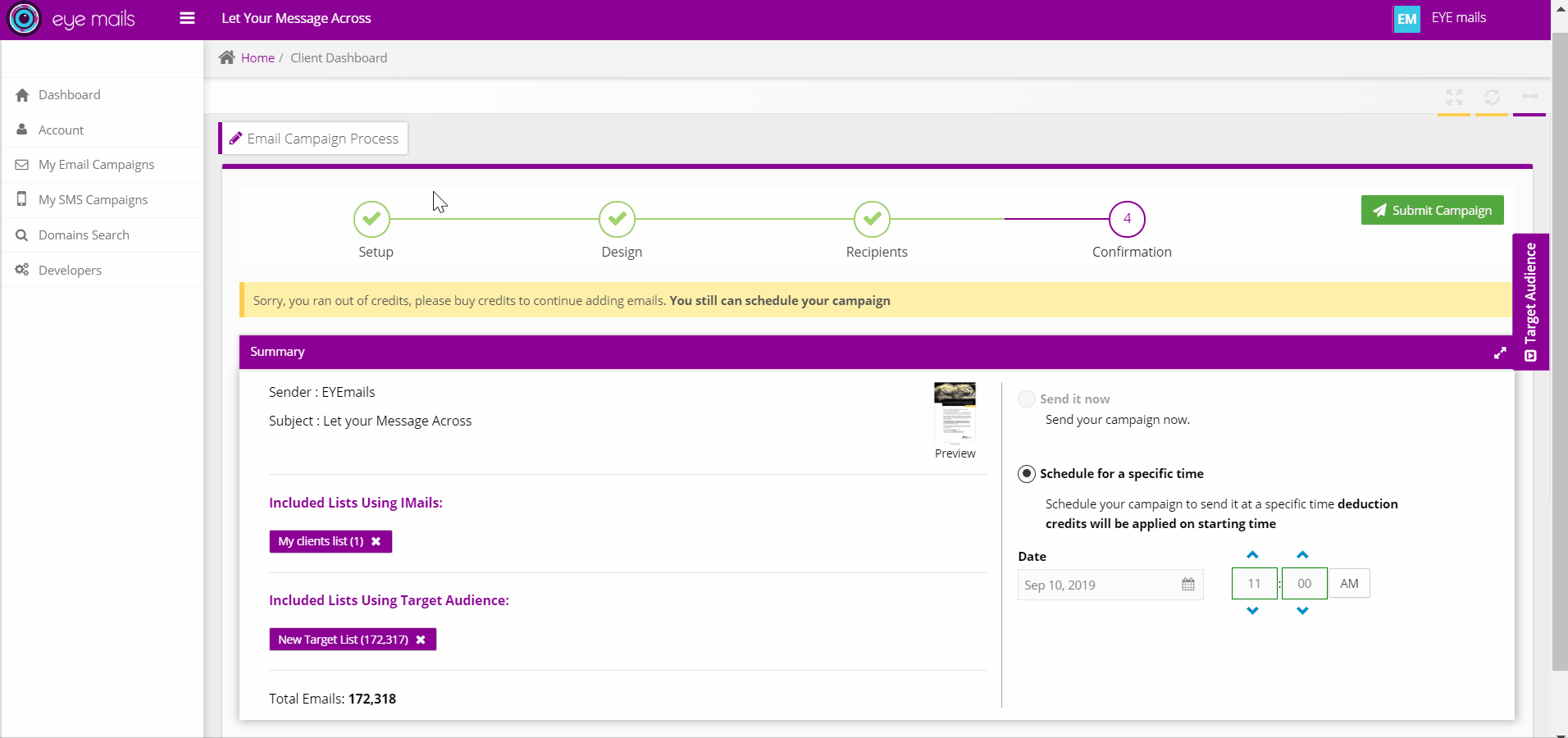Select Schedule for a specific time
Screen dimensions: 1568x738
pyautogui.click(x=1026, y=474)
